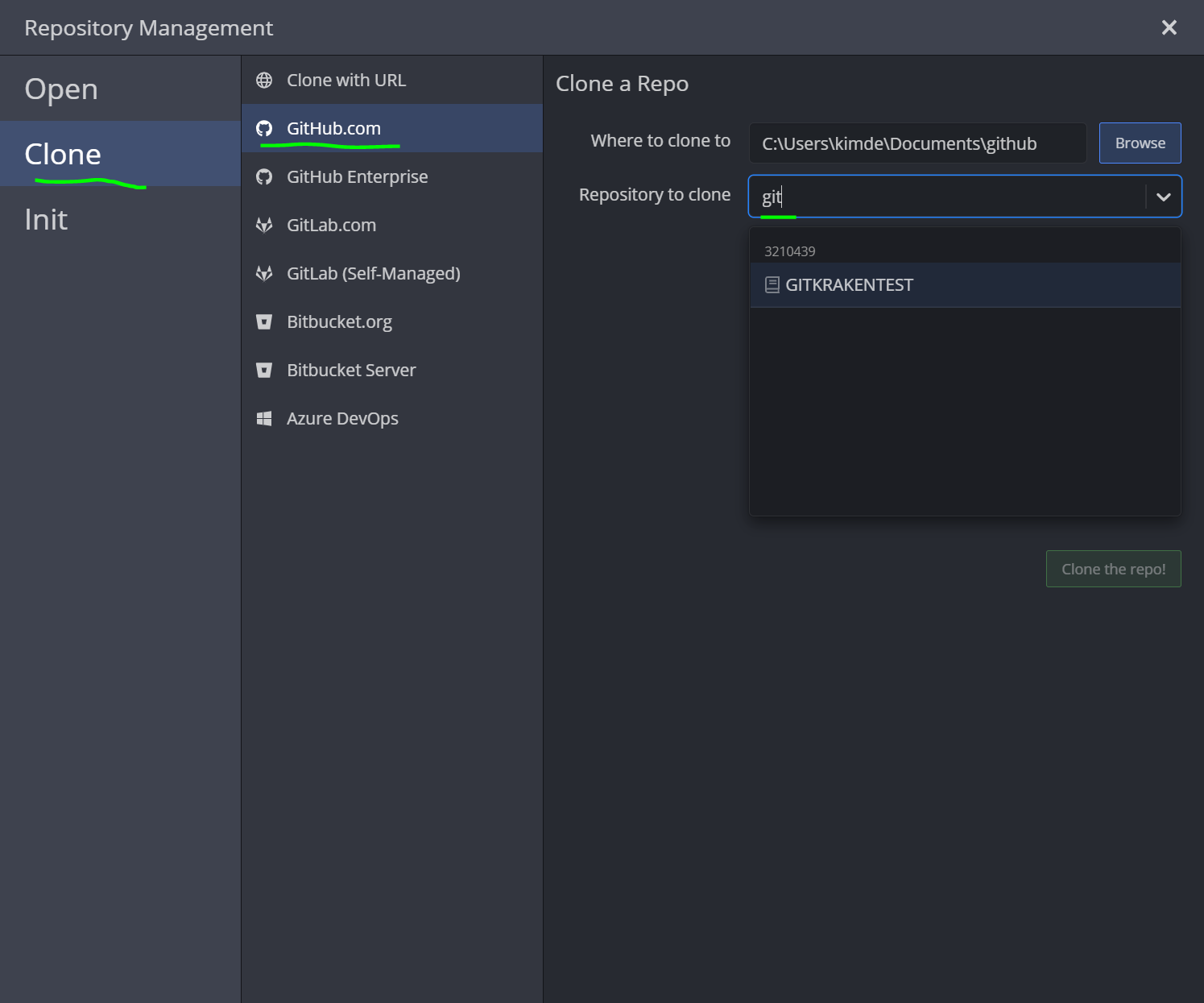Choose Clone with URL option
Viewport: 1204px width, 1003px height.
pos(392,81)
